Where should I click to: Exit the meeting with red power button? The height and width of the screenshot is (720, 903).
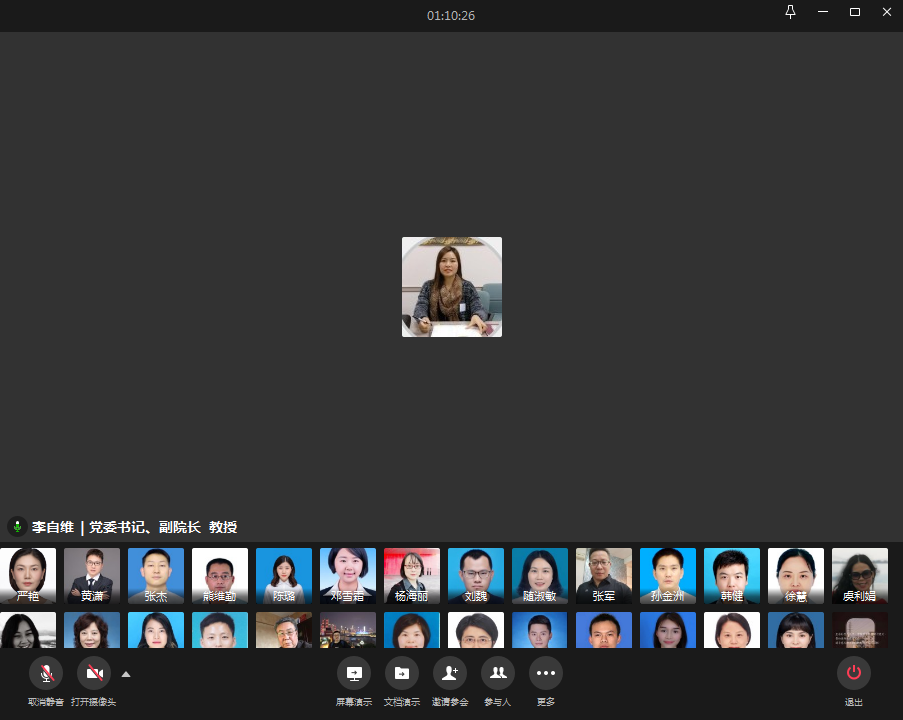pos(853,673)
